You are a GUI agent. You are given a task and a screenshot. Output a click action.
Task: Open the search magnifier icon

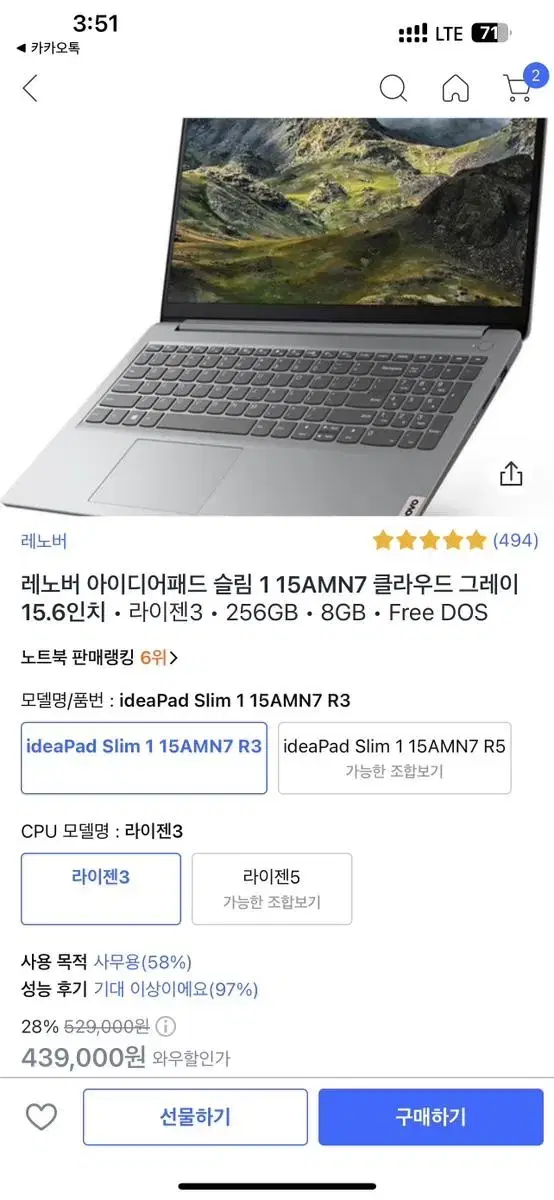(x=393, y=88)
